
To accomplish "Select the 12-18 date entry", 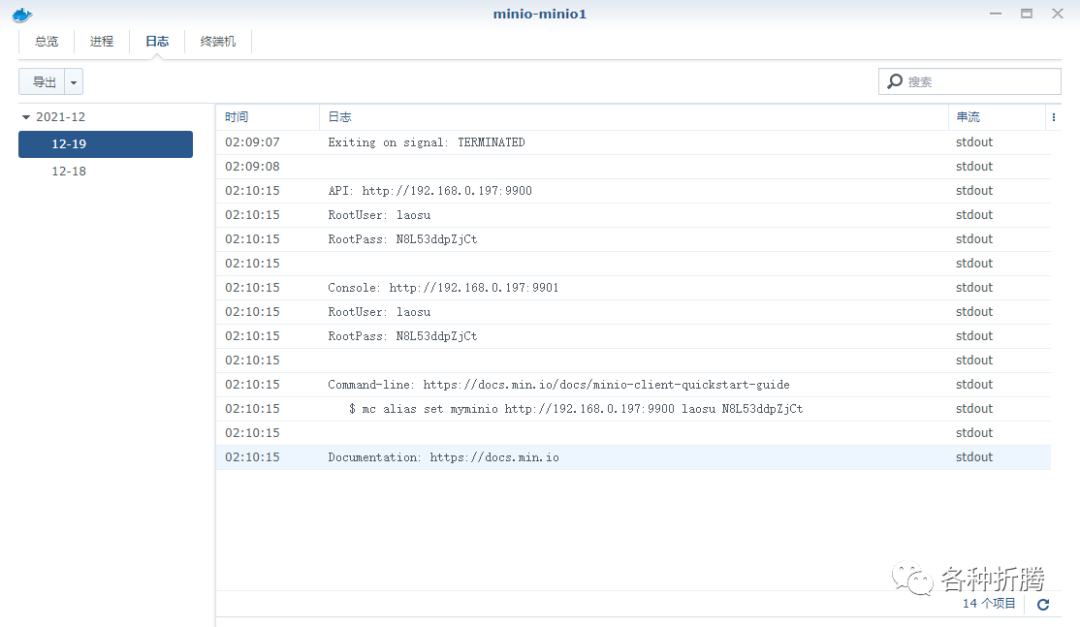I will click(105, 171).
